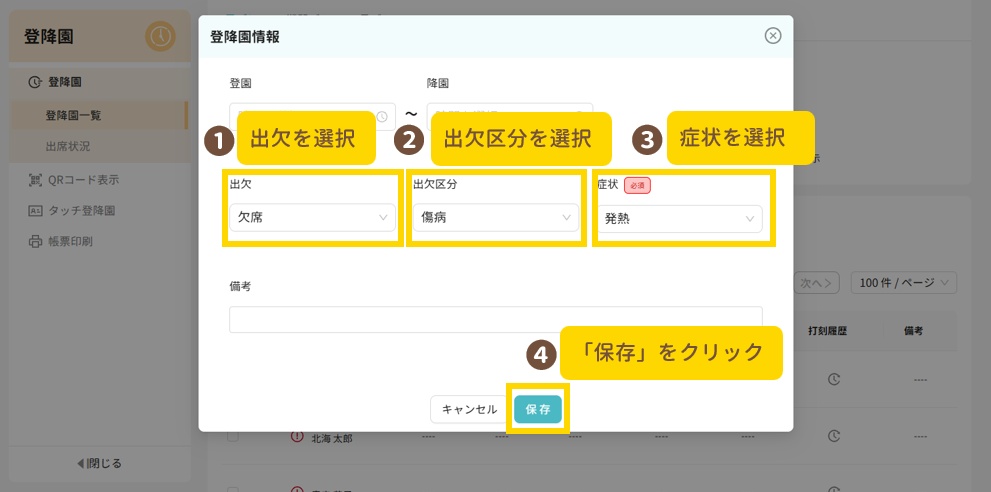
Task: Click red alert icon next to 北海 太郎
Action: coord(296,437)
